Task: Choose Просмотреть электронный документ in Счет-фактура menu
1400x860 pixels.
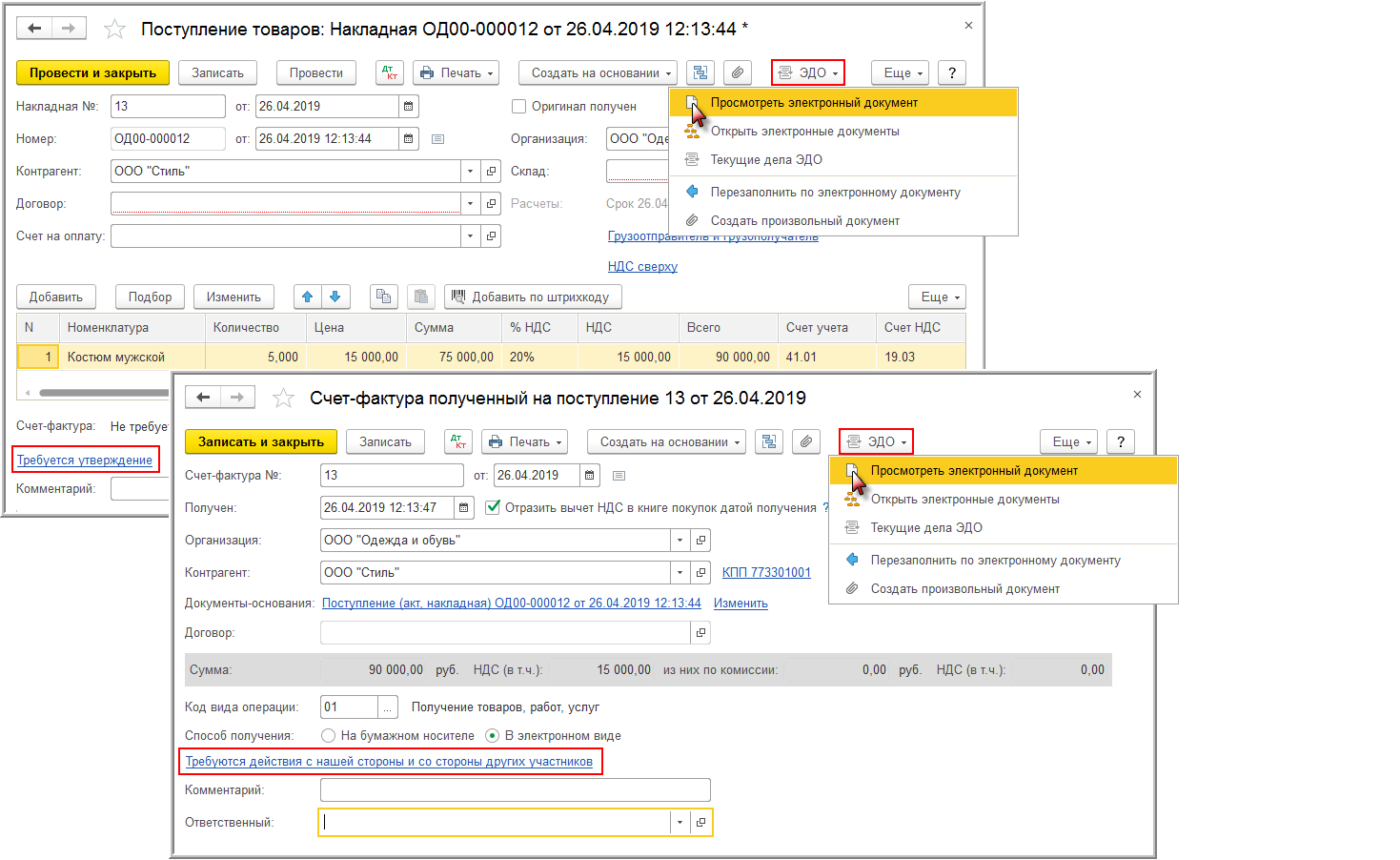Action: coord(1004,470)
